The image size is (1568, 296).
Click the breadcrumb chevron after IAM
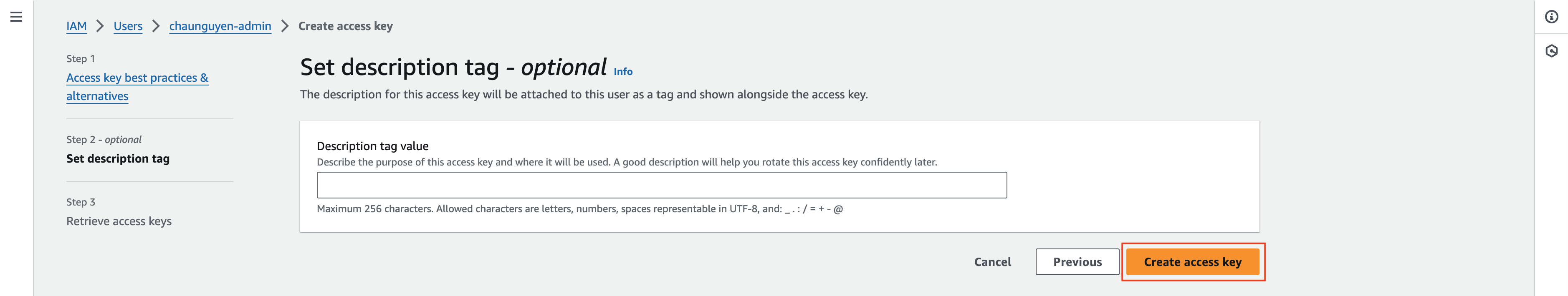(x=100, y=26)
